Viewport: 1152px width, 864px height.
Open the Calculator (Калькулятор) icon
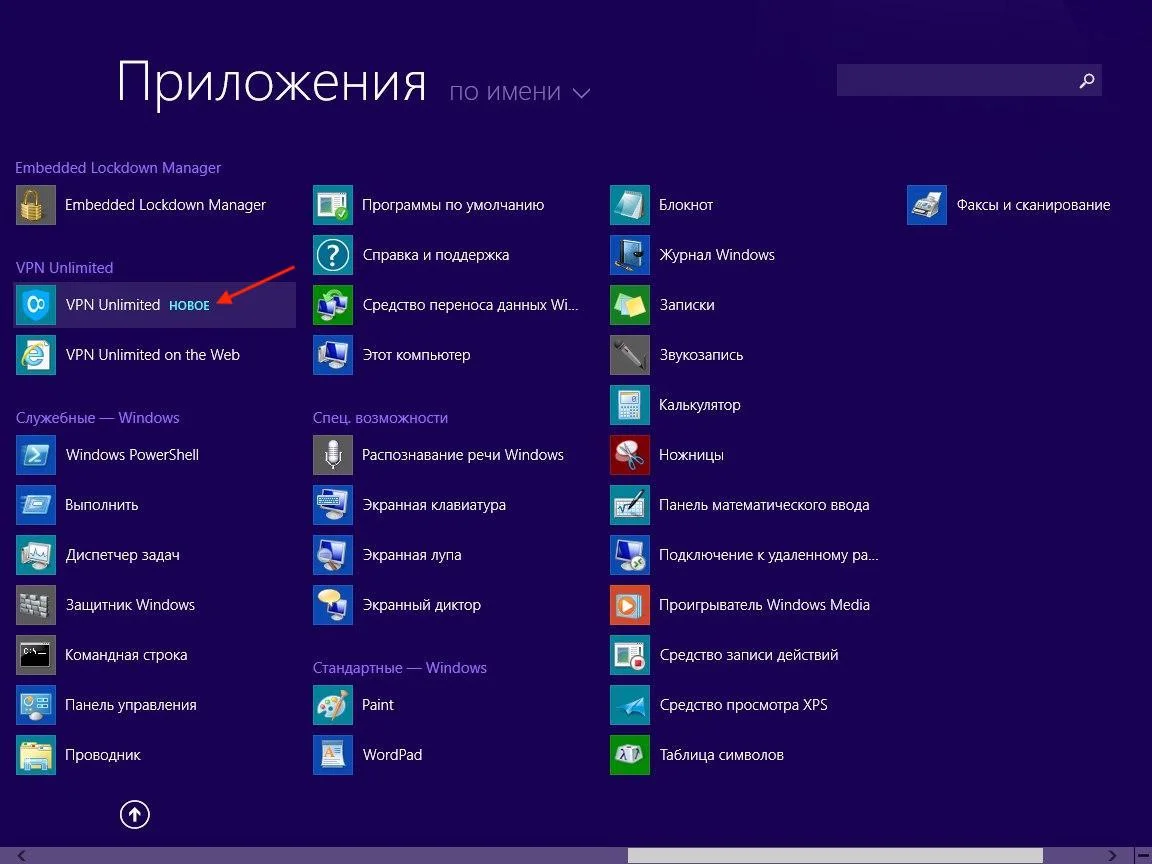point(630,405)
